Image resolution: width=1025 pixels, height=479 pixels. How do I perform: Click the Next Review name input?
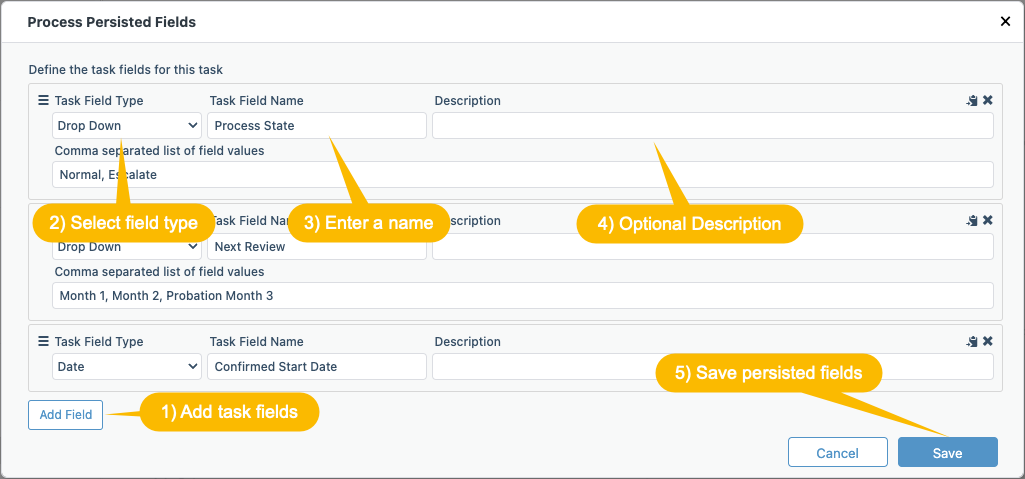coord(317,246)
